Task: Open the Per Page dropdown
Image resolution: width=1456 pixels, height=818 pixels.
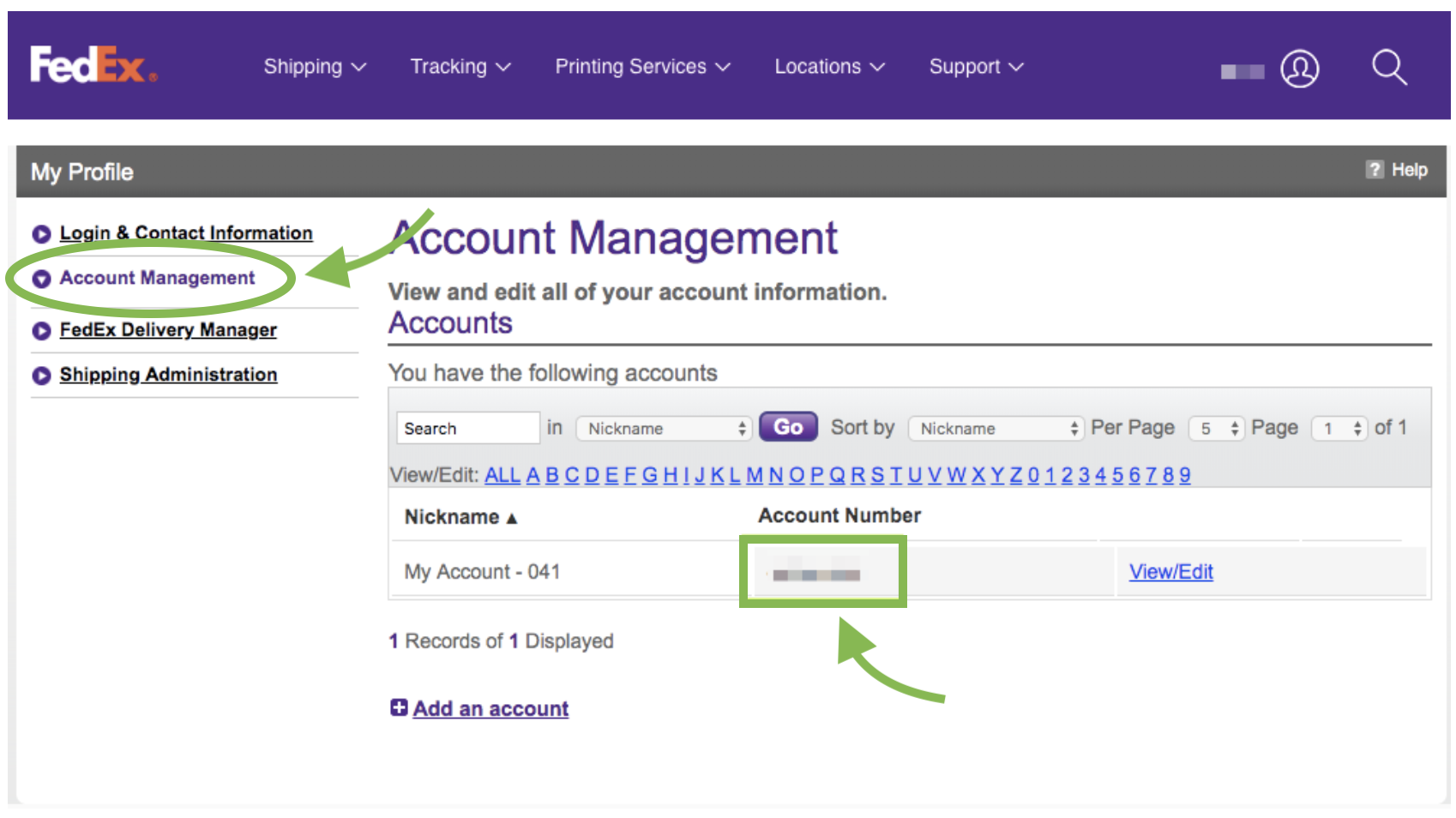Action: [x=1216, y=428]
